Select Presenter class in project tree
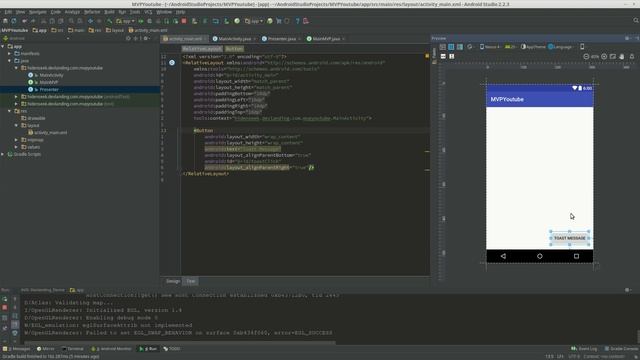 point(49,89)
